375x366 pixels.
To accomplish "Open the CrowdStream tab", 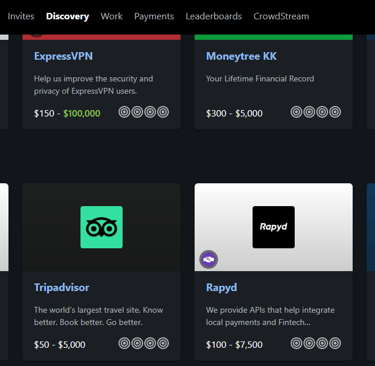I will 281,16.
